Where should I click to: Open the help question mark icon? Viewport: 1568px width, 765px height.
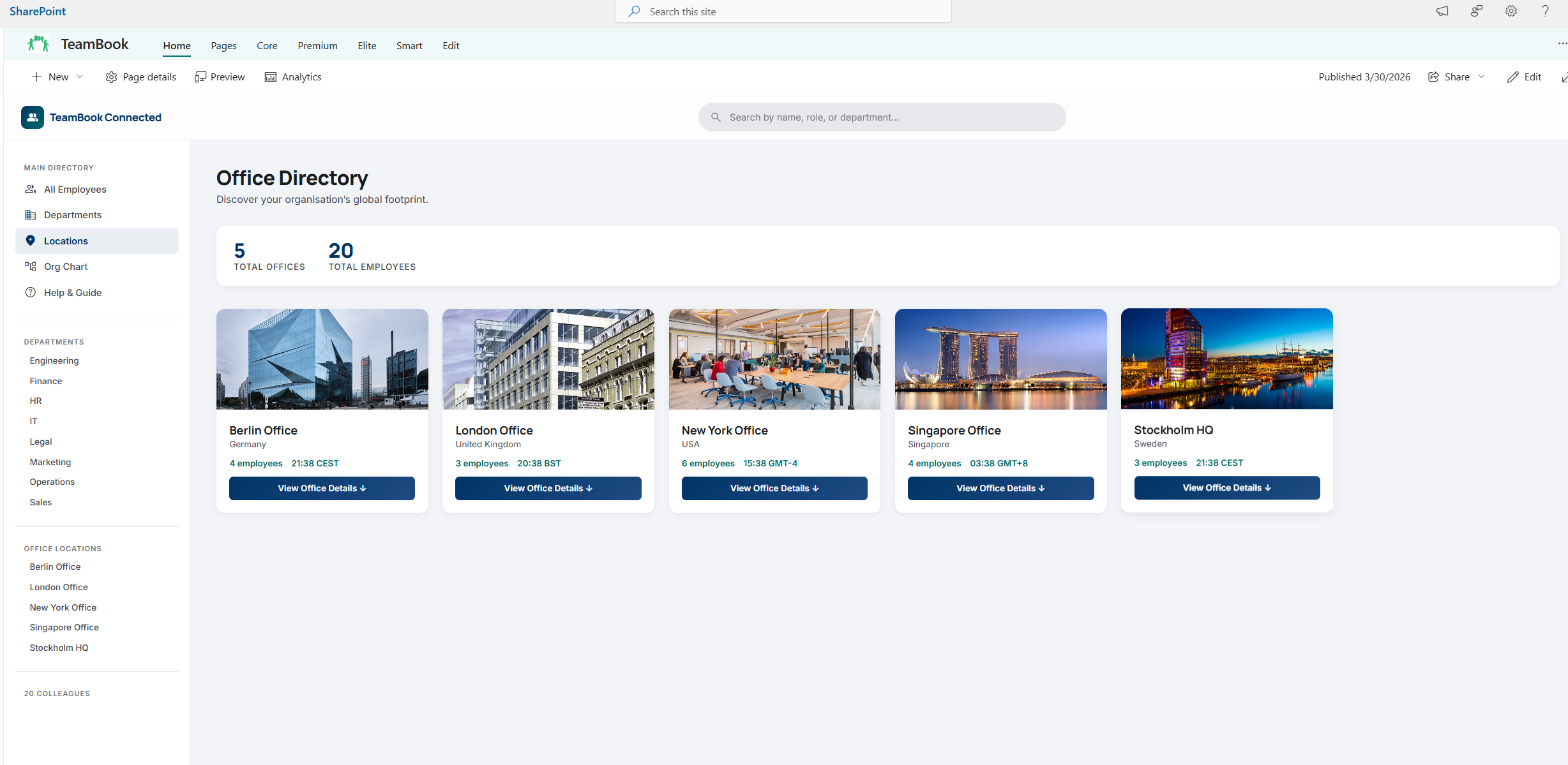click(x=1545, y=11)
